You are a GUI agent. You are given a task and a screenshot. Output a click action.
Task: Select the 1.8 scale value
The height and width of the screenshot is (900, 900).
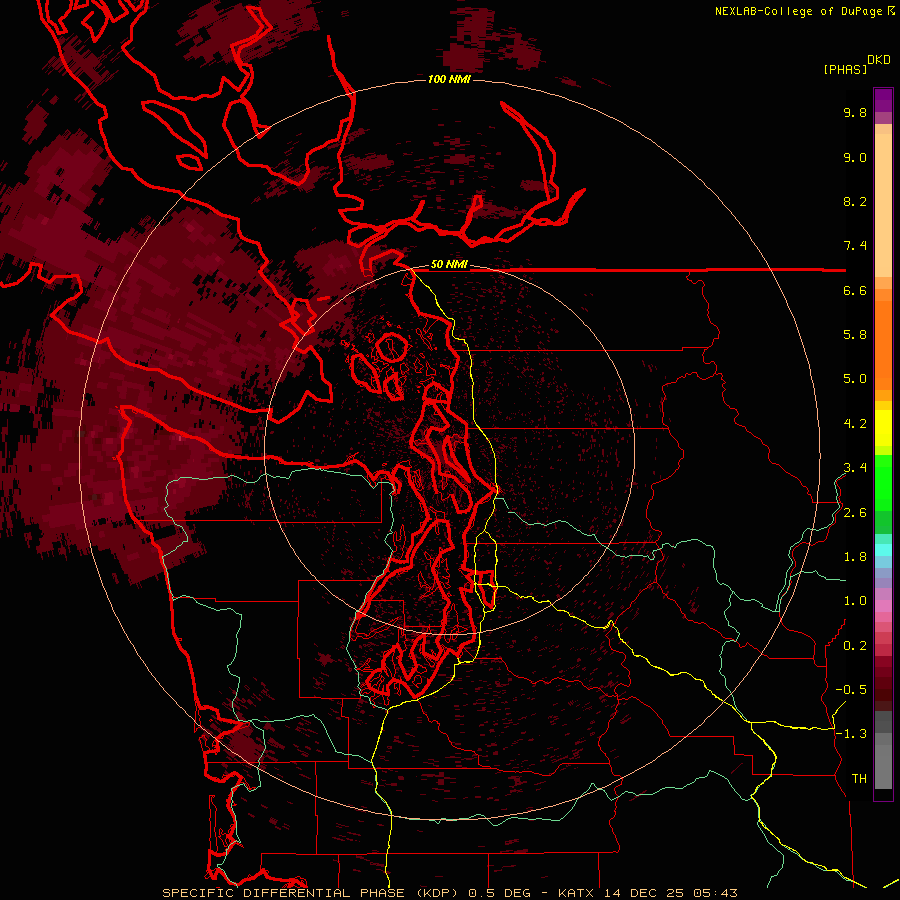pos(855,557)
